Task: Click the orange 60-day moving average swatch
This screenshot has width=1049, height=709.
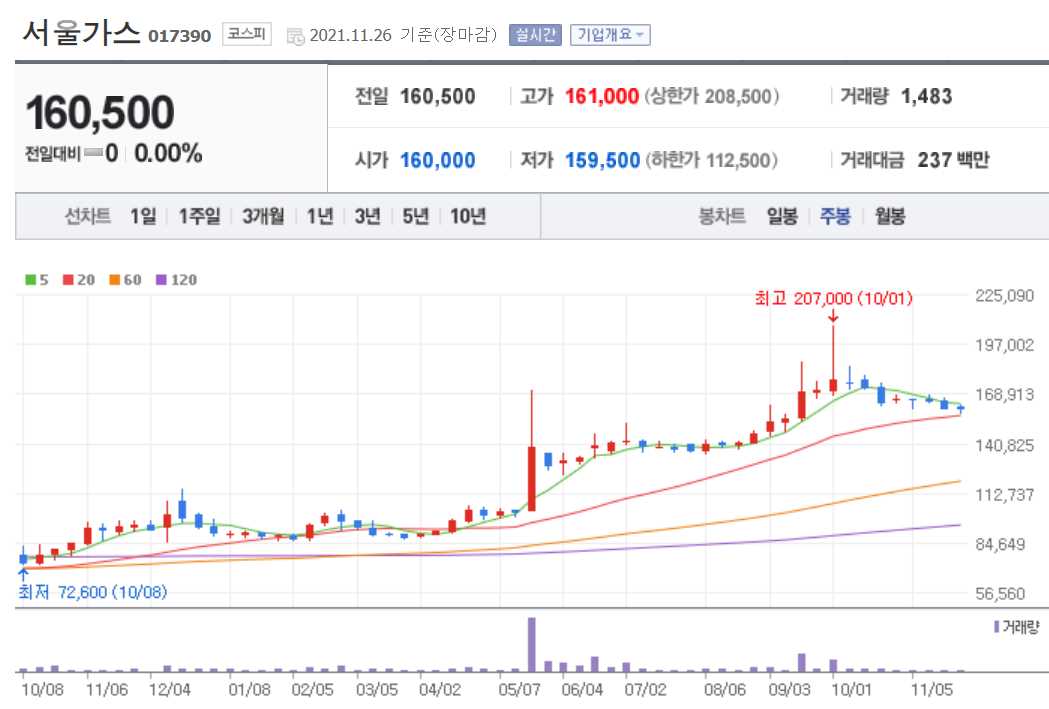Action: (x=113, y=280)
